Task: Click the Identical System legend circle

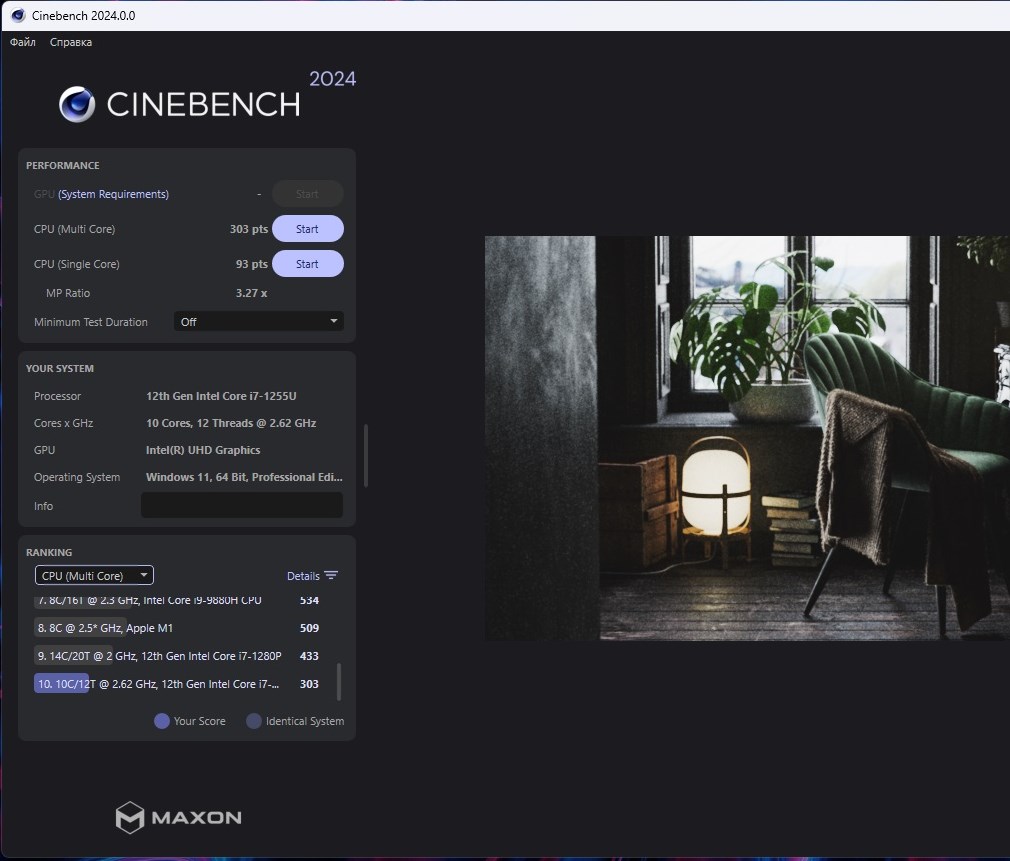Action: [x=254, y=721]
